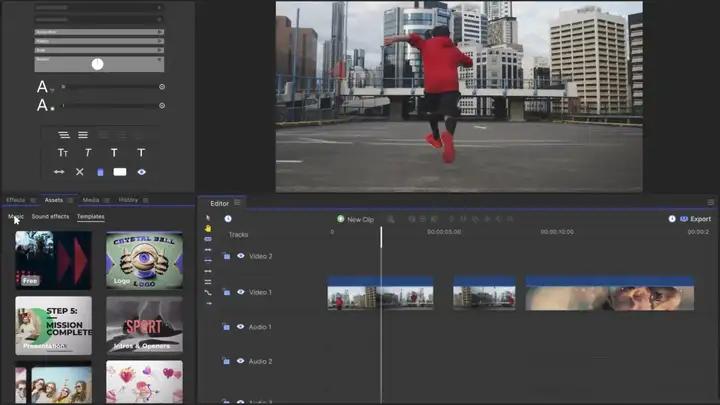Select the Hand tool in the editor toolbar
This screenshot has width=720, height=405.
tap(208, 228)
